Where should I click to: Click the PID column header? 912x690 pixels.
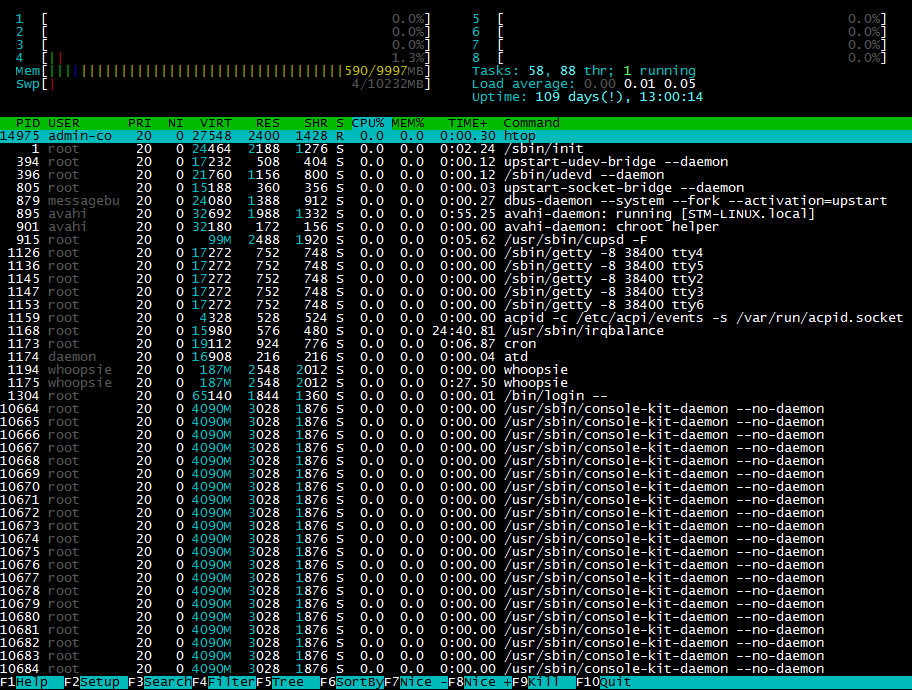[28, 123]
